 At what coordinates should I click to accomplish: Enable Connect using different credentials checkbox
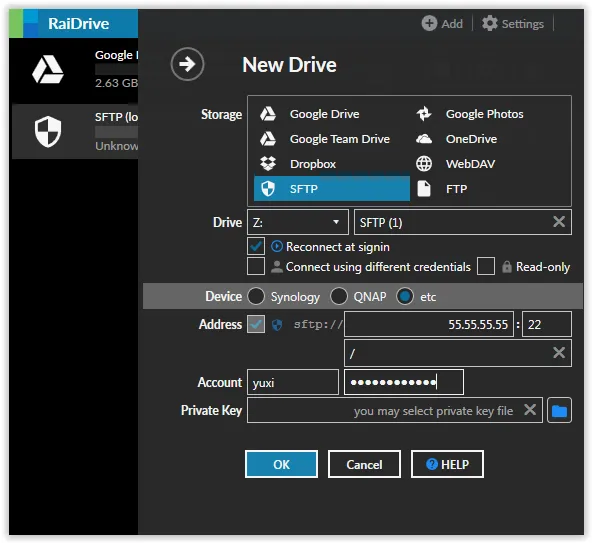[x=256, y=266]
